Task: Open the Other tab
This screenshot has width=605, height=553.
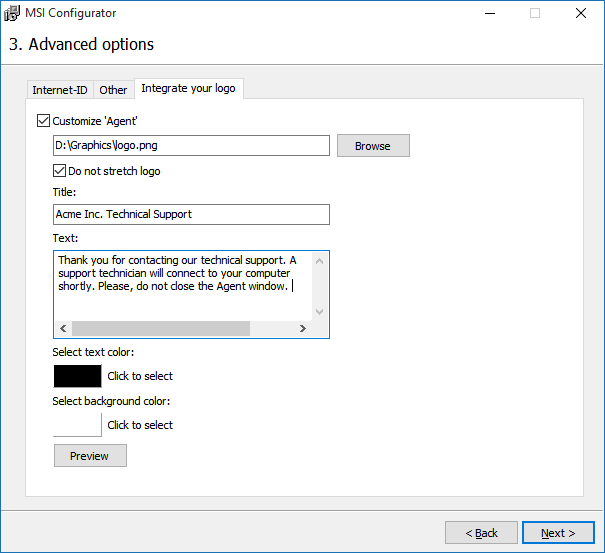Action: 113,90
